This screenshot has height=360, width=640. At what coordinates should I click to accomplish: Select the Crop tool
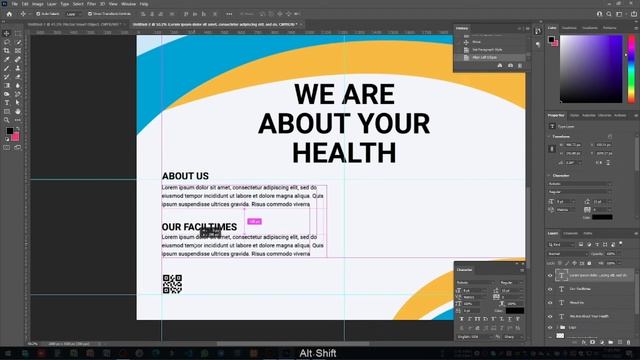[7, 51]
